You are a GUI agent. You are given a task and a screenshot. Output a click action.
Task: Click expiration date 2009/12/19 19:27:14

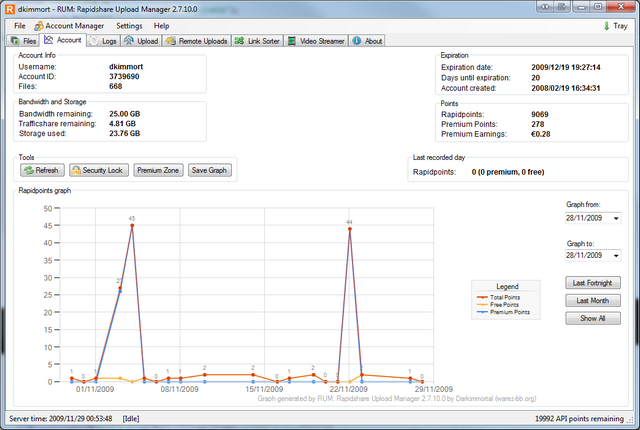[x=566, y=67]
